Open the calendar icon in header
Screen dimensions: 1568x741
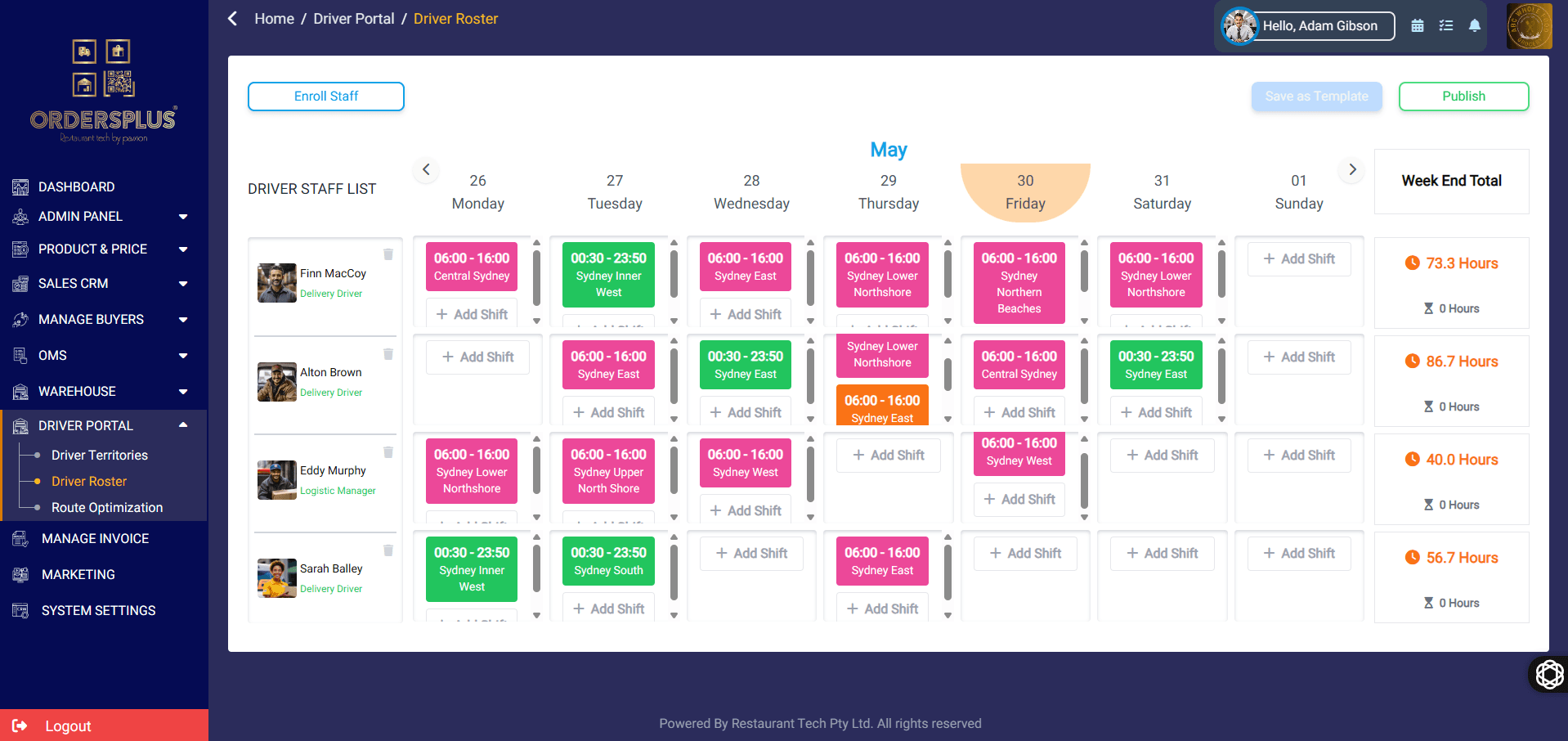[1418, 25]
